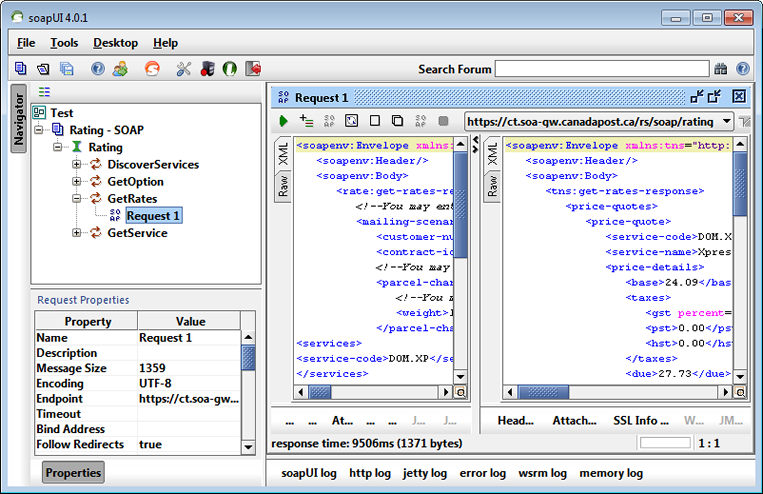Click the request editor scroll-right arrow
Screen dimensions: 763x494
coord(445,392)
